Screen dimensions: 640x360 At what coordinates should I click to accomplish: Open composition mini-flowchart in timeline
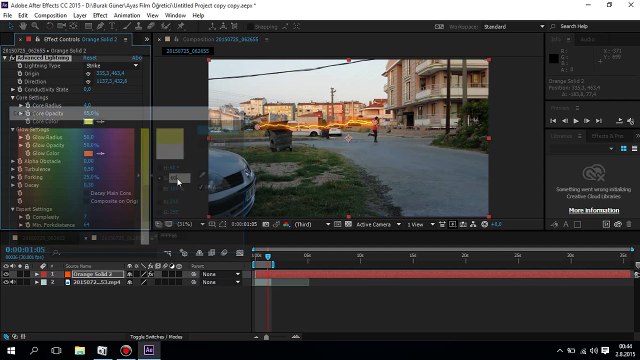167,253
